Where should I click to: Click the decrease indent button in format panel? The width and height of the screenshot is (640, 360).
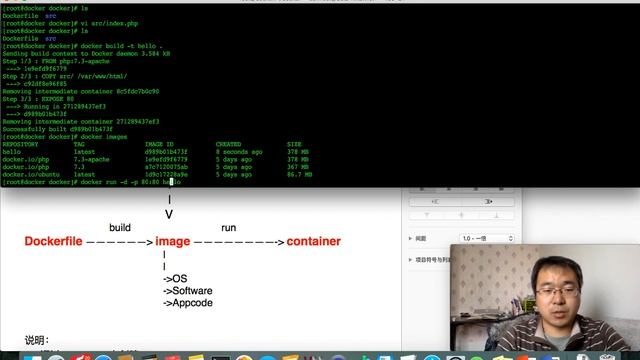point(435,202)
